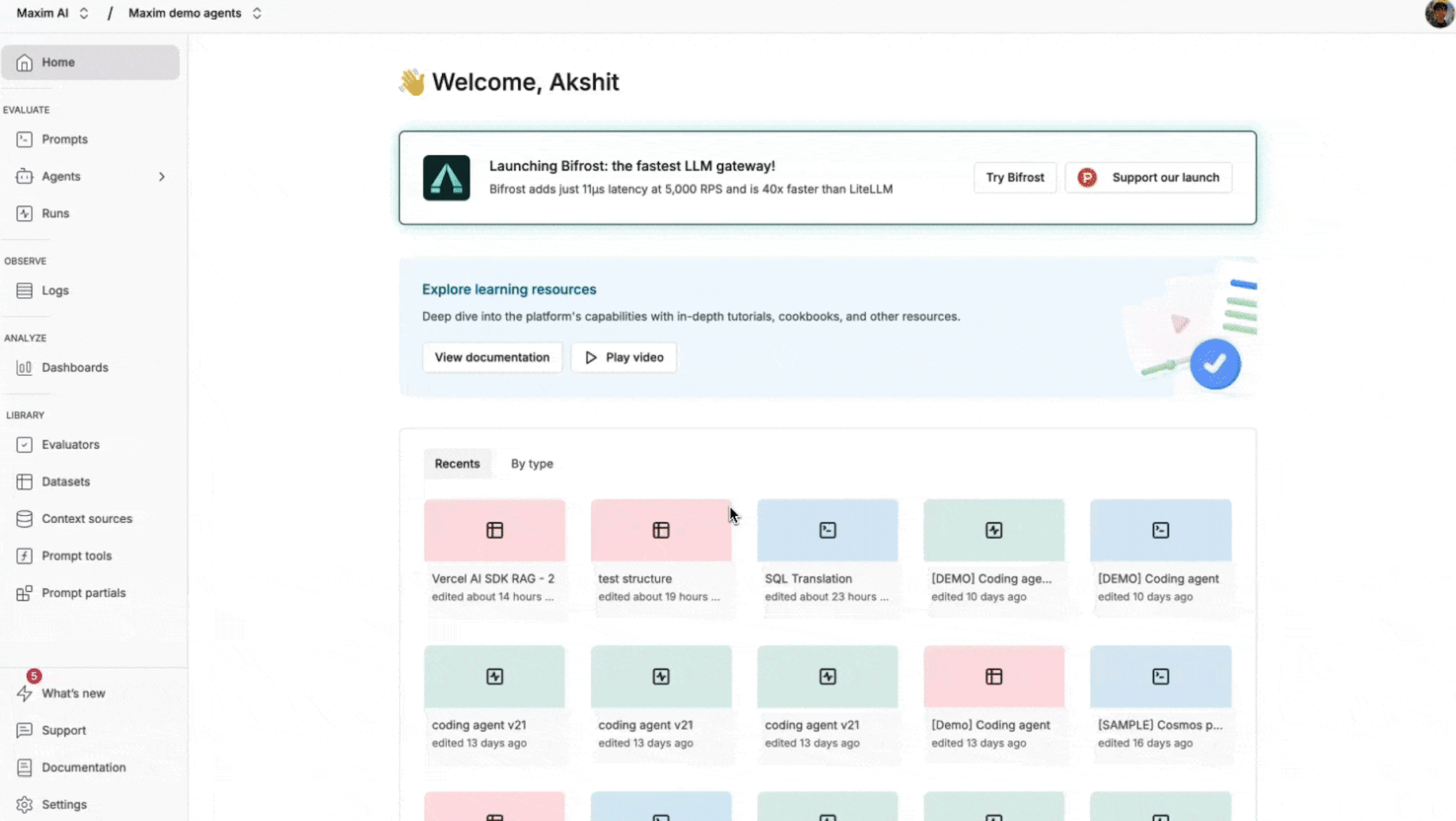Select the Evaluators label in sidebar
Viewport: 1456px width, 821px height.
tap(71, 445)
